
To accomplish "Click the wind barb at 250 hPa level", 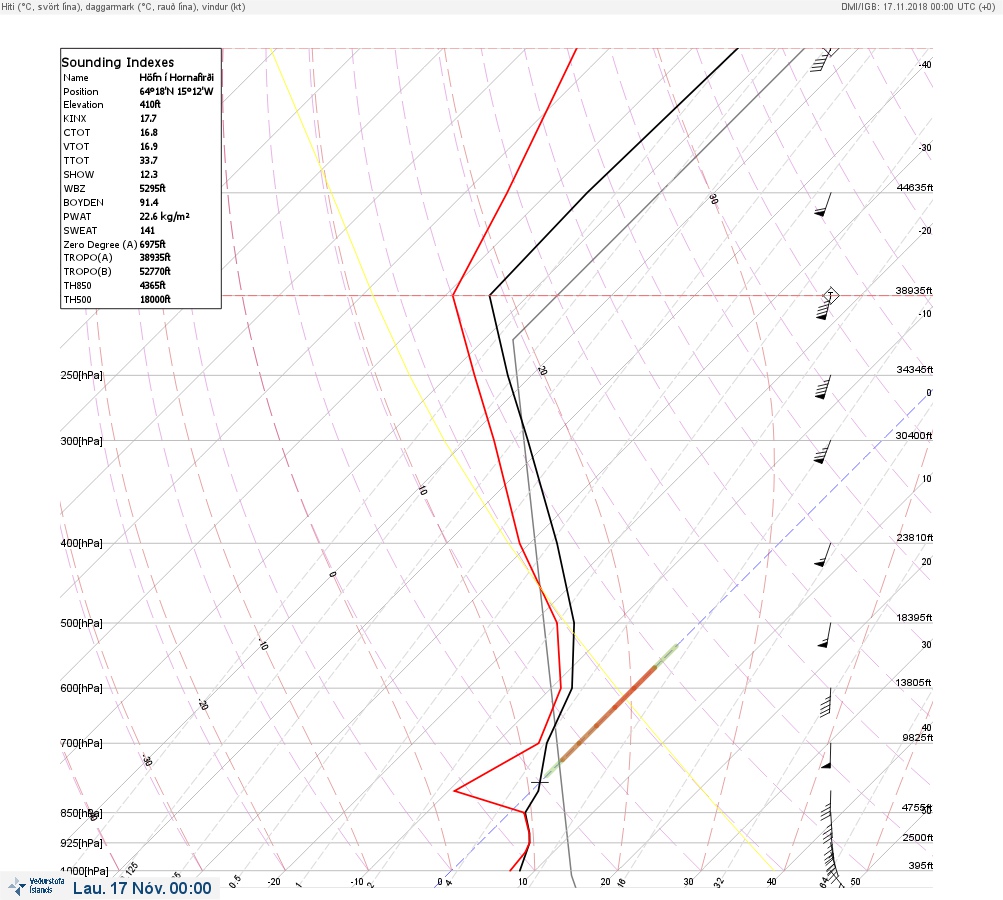I will pos(823,388).
